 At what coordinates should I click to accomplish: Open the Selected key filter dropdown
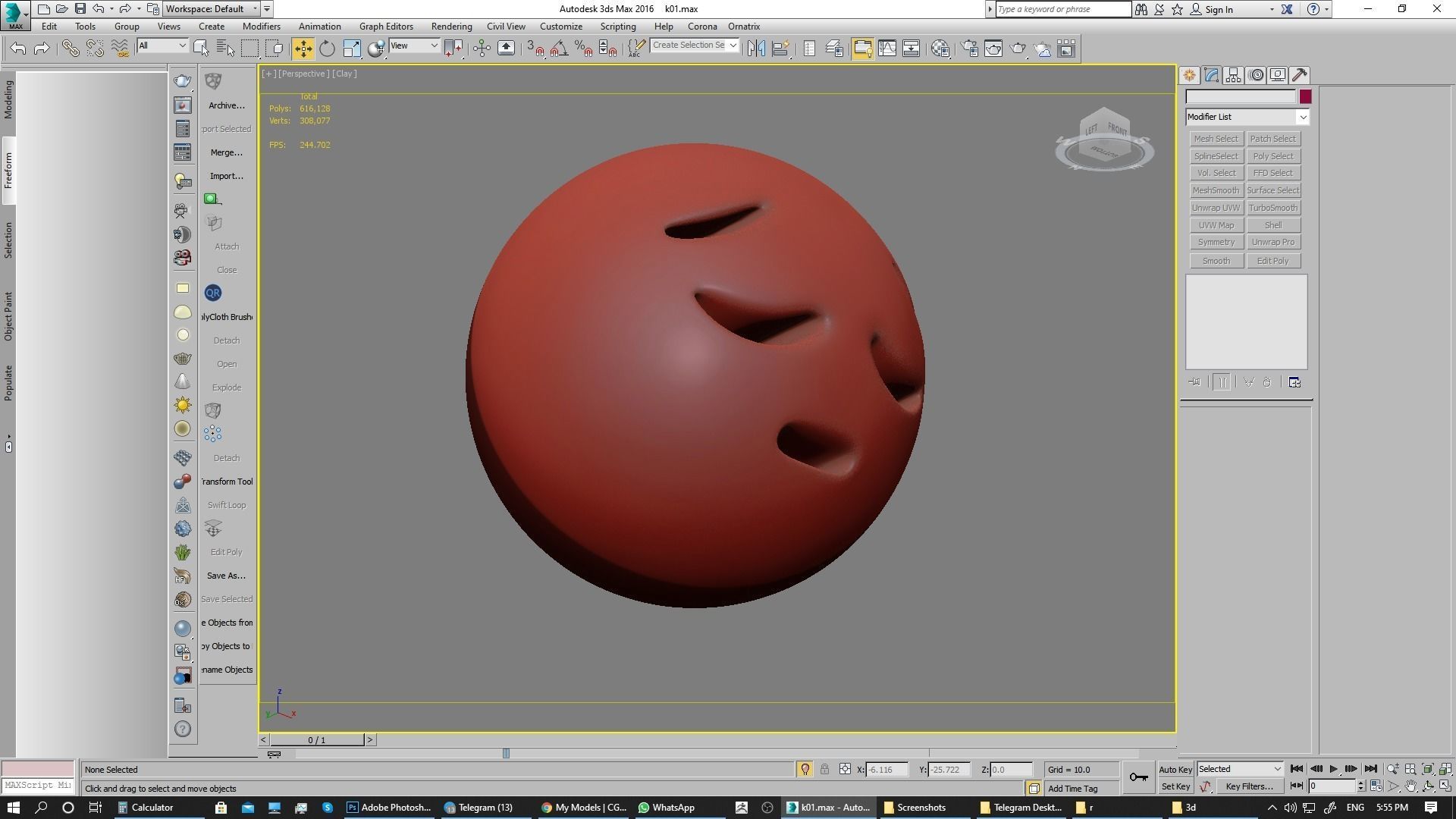[x=1240, y=769]
